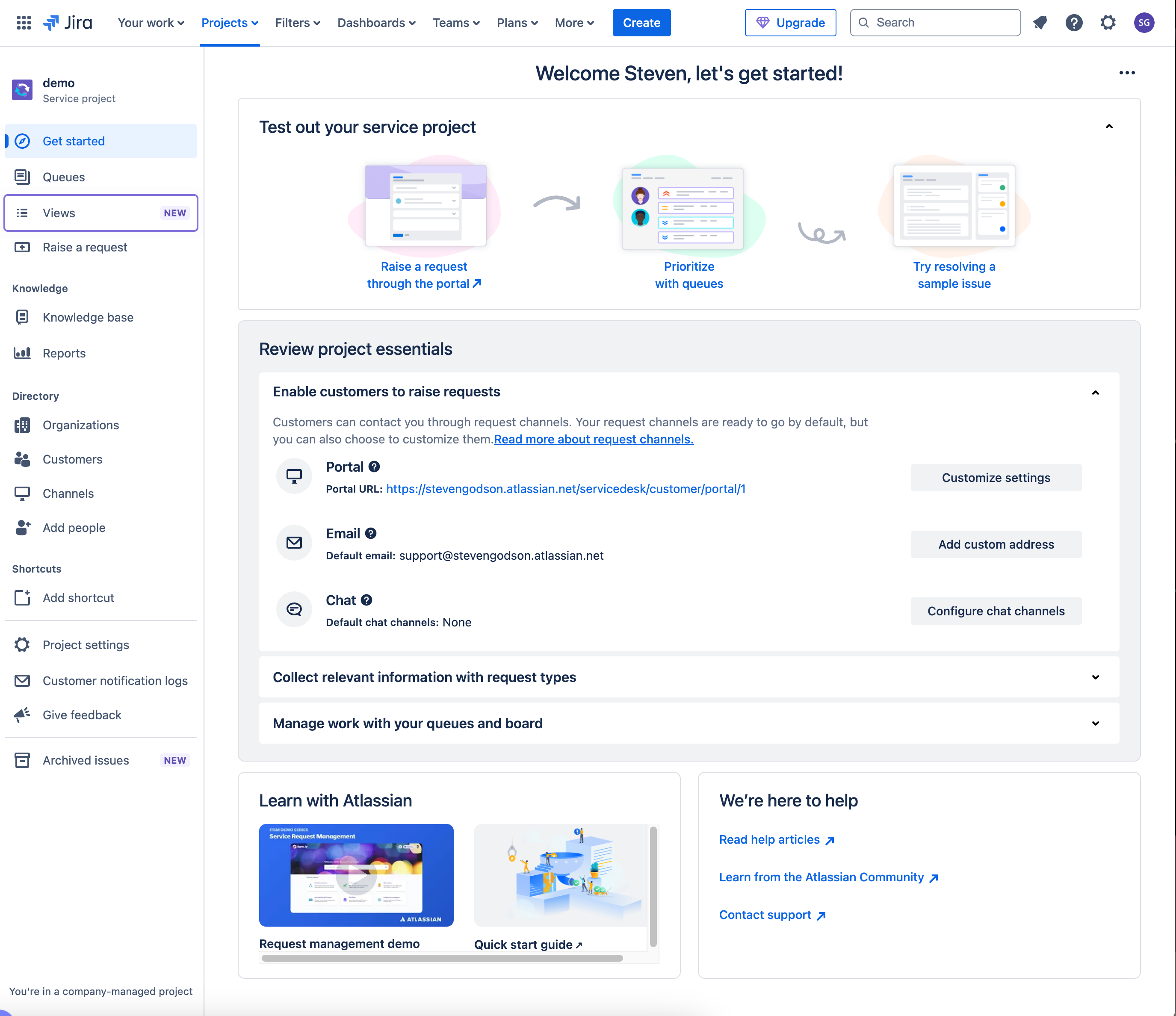Click the Archived issues box icon
The height and width of the screenshot is (1016, 1176).
pyautogui.click(x=22, y=760)
